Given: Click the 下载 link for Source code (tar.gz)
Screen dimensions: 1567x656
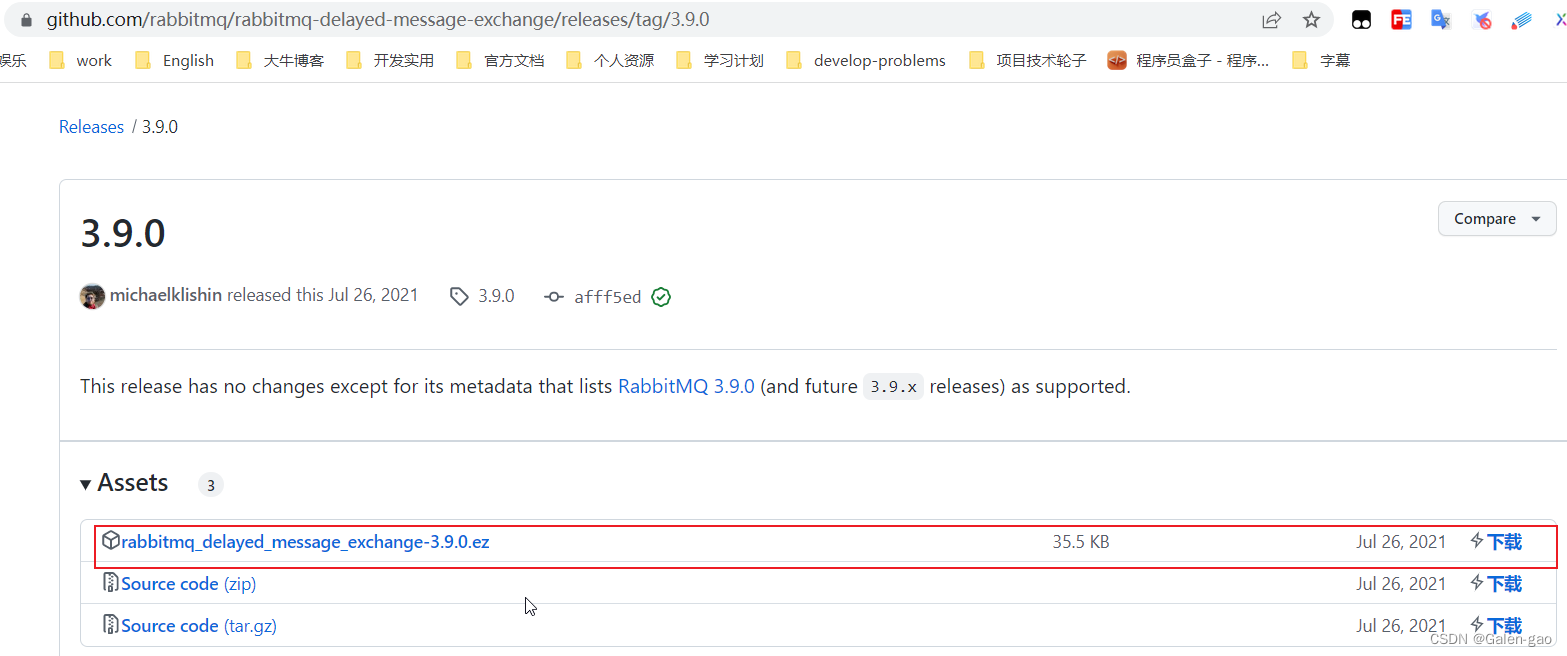Looking at the screenshot, I should (1504, 626).
